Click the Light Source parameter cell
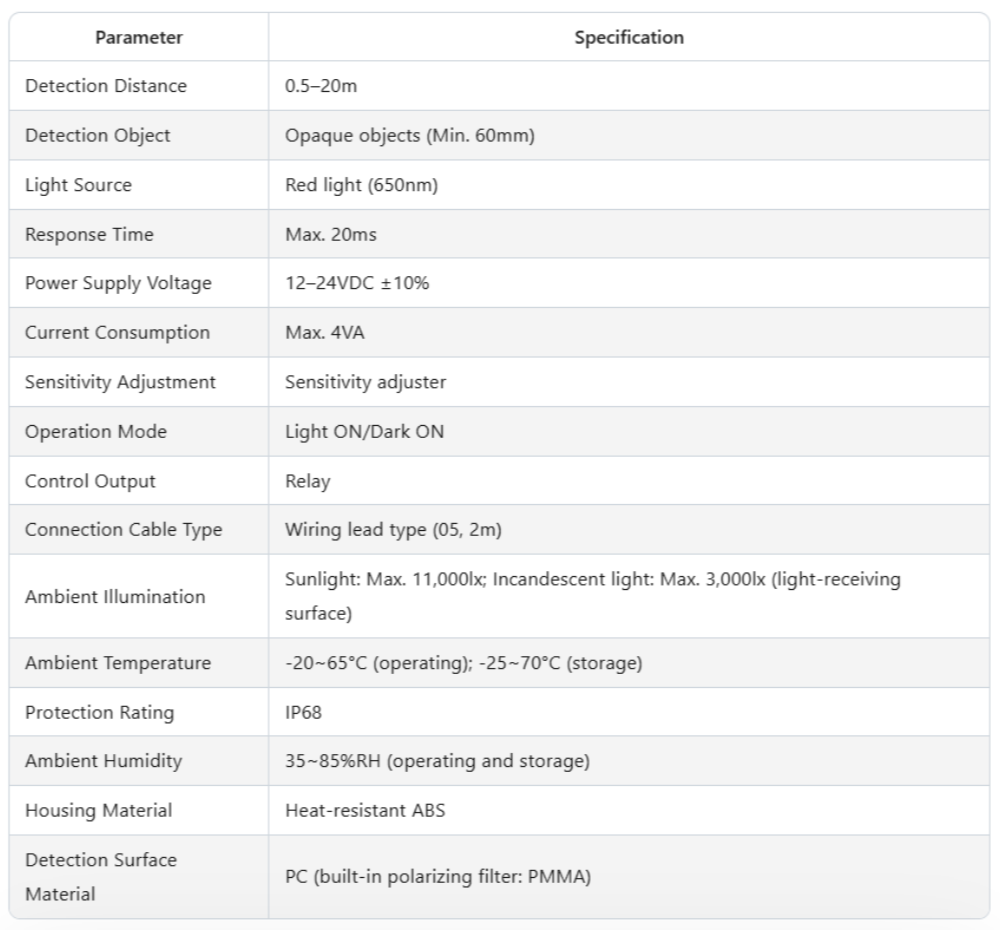 click(x=78, y=185)
